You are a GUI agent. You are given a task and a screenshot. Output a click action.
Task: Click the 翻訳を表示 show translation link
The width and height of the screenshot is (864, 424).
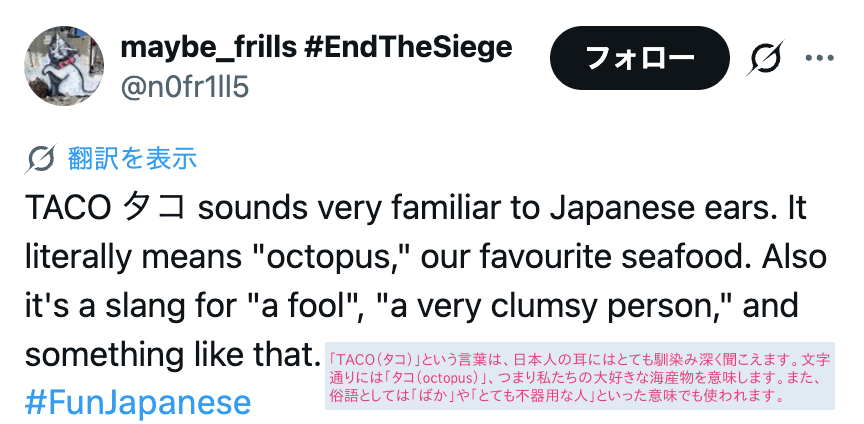click(132, 158)
